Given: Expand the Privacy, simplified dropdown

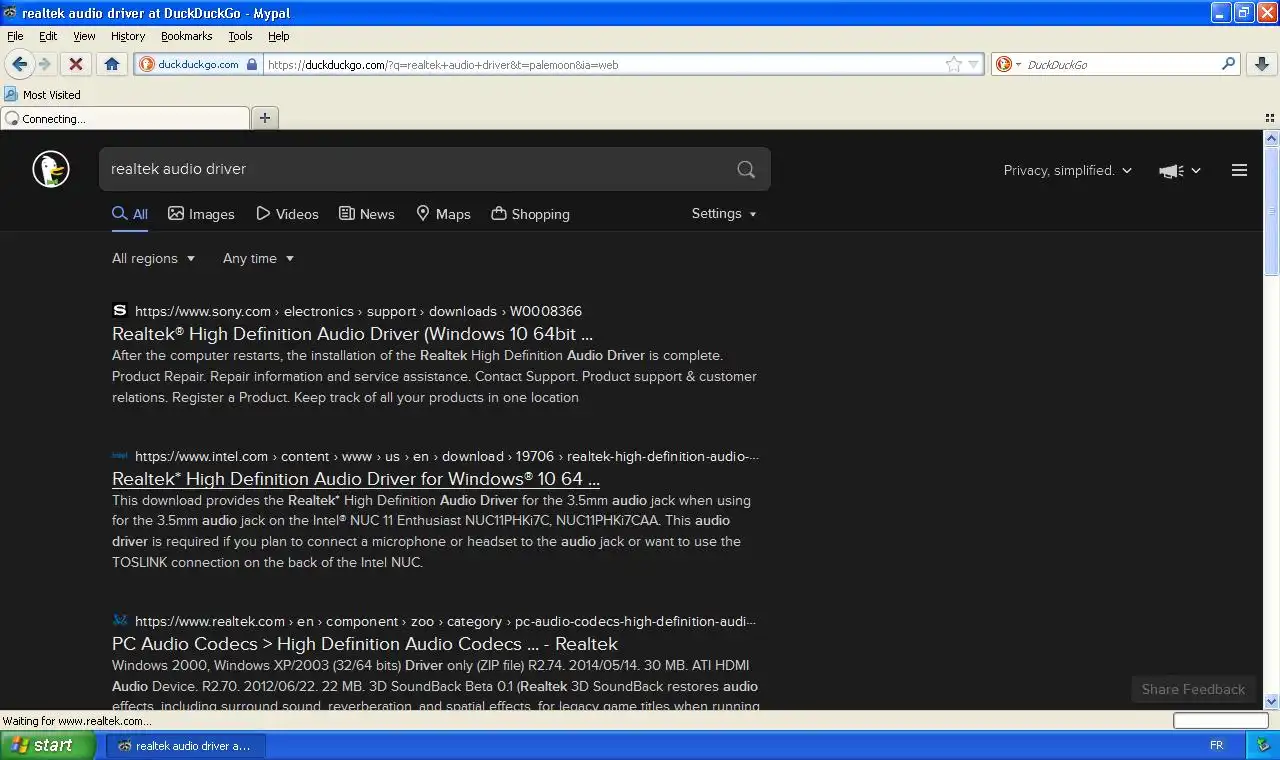Looking at the screenshot, I should [1068, 171].
